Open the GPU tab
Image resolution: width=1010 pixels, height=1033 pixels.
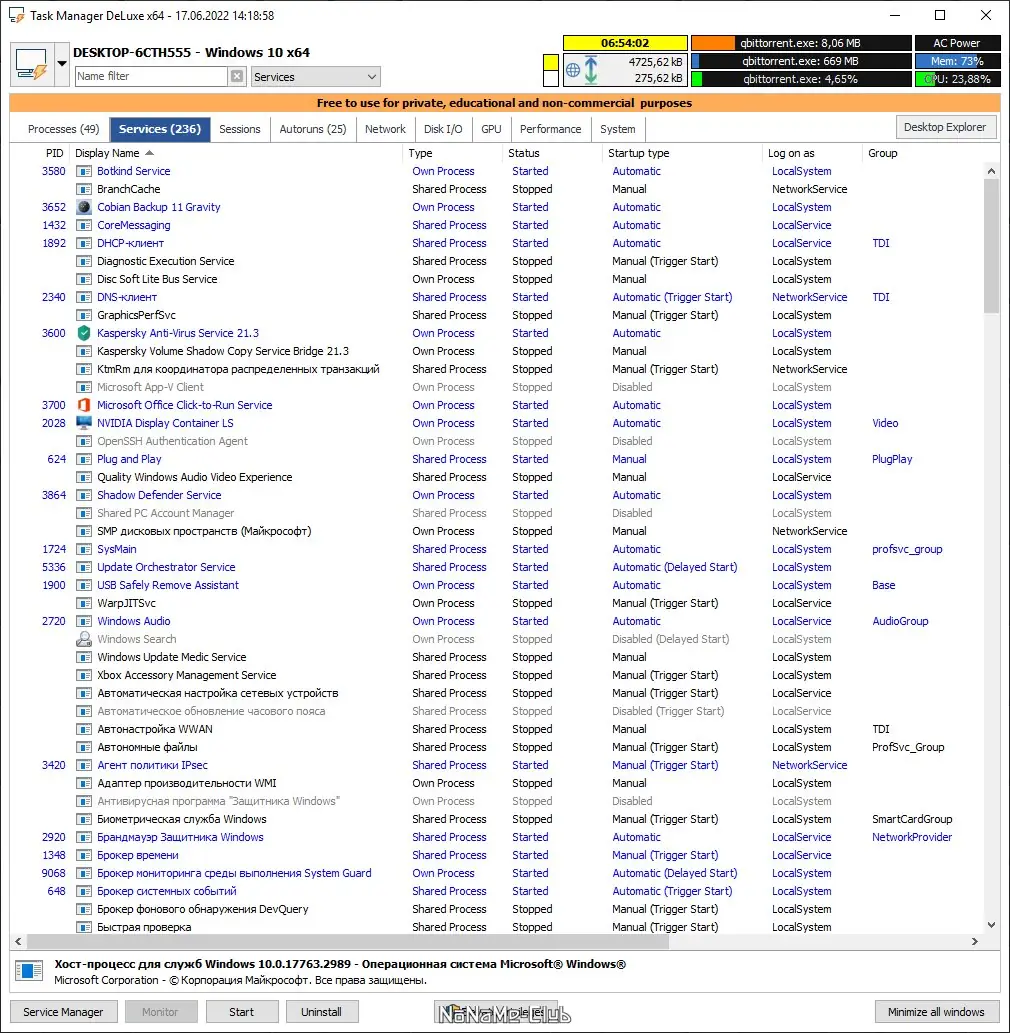click(x=491, y=129)
